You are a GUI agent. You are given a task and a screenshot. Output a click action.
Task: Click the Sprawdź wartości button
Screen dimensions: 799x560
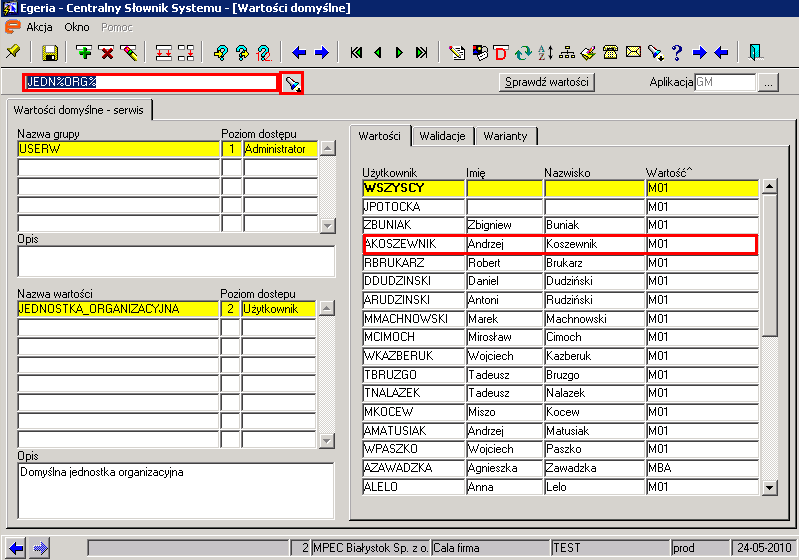547,82
